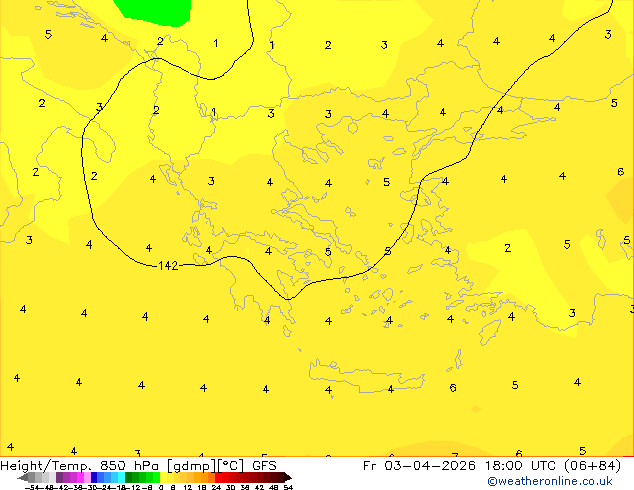Open the weatheronline.co.uk copyright link
The height and width of the screenshot is (490, 634).
pyautogui.click(x=550, y=481)
